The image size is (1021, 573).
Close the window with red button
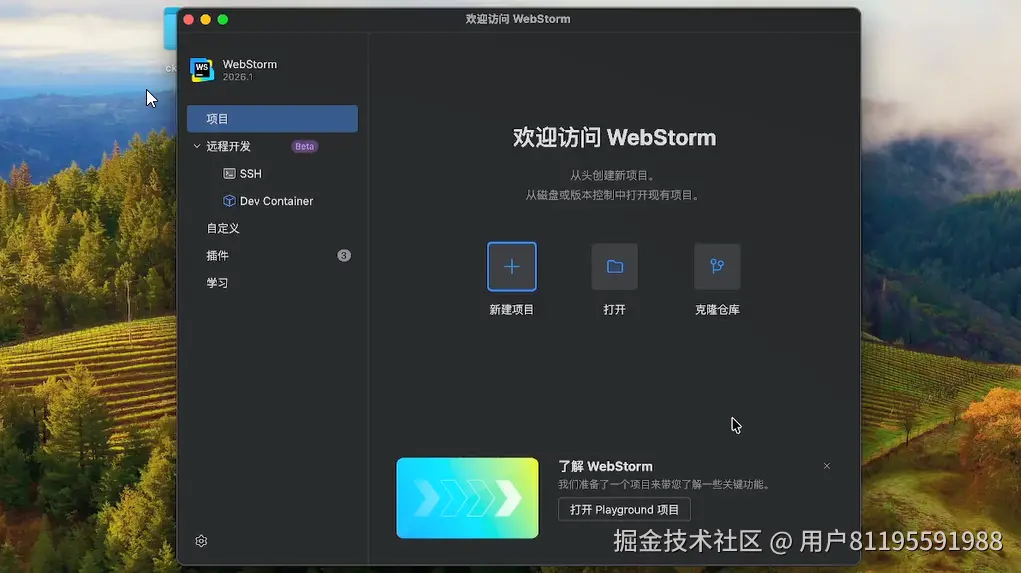189,20
